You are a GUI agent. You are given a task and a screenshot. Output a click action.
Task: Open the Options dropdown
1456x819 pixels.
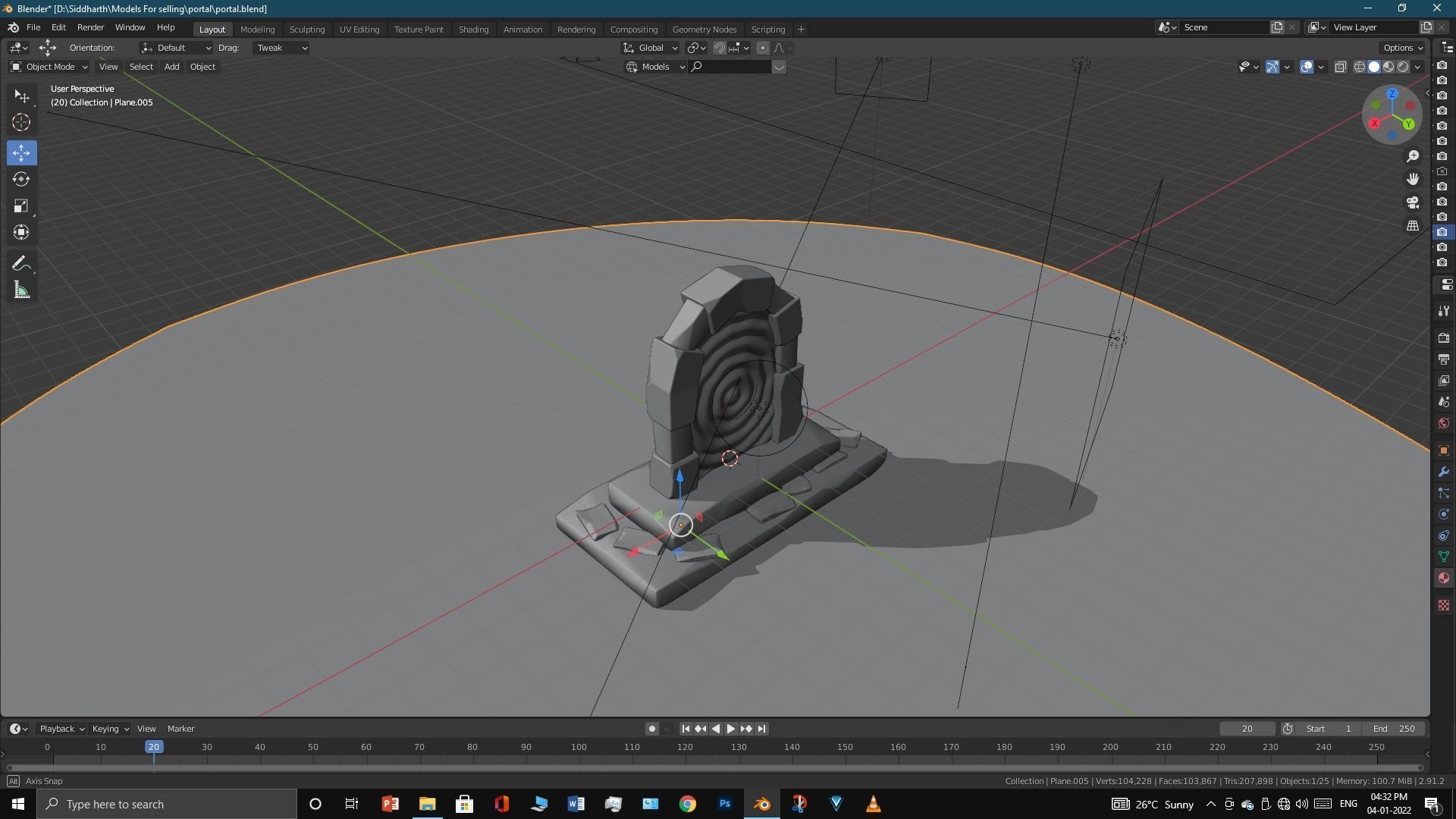1403,48
